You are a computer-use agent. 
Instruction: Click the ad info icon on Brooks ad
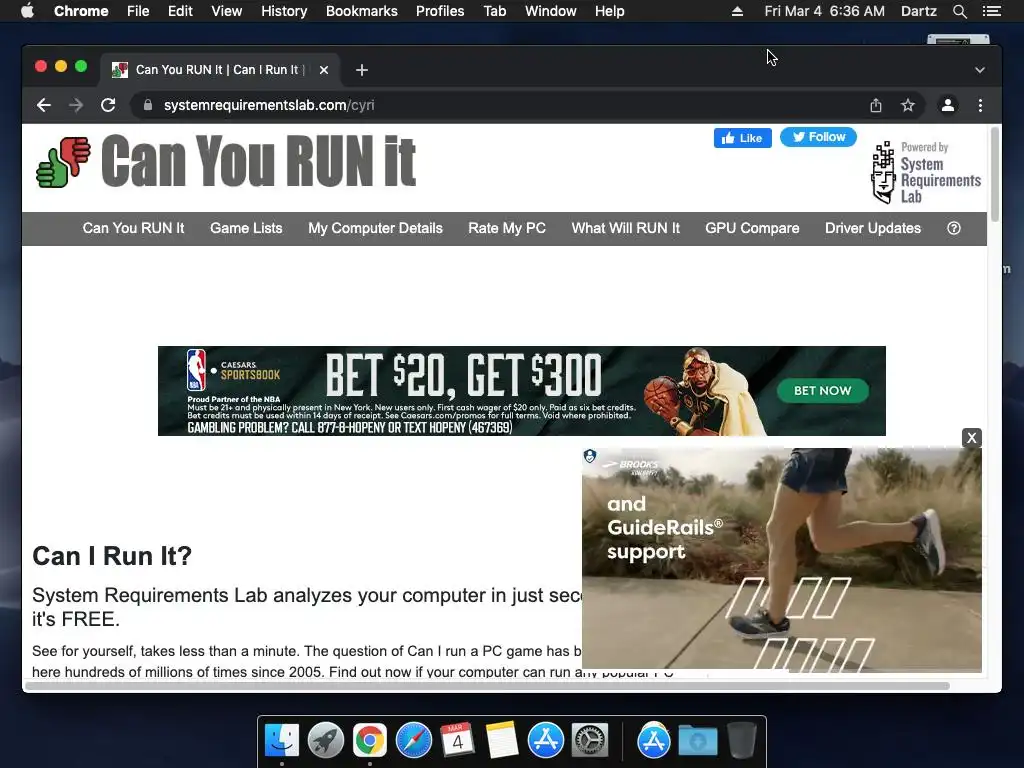(x=590, y=456)
